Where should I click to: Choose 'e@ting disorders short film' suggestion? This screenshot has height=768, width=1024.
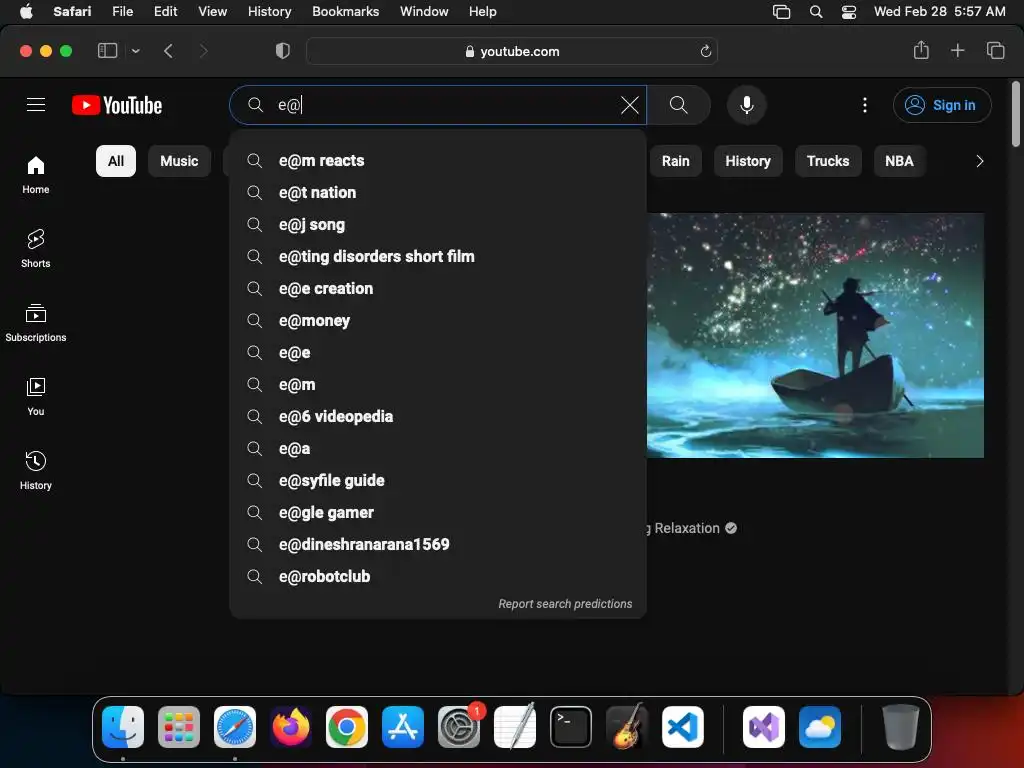[438, 257]
